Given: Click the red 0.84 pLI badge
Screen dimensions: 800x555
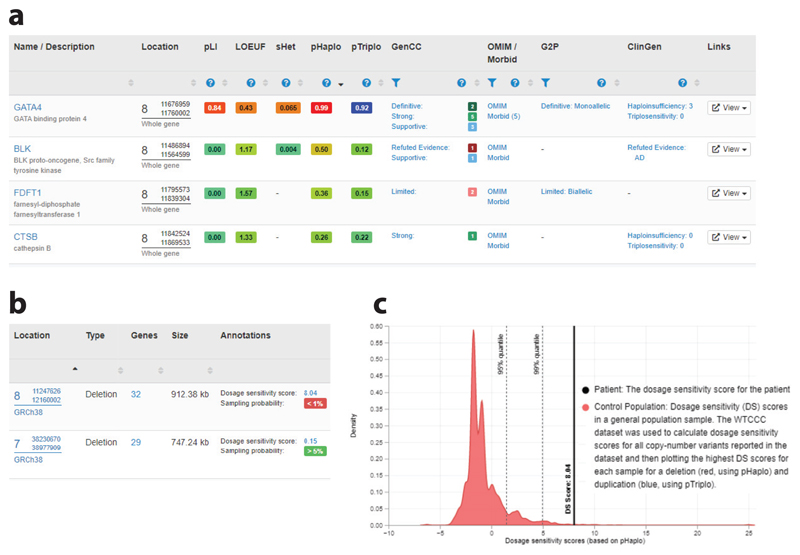Looking at the screenshot, I should point(213,107).
